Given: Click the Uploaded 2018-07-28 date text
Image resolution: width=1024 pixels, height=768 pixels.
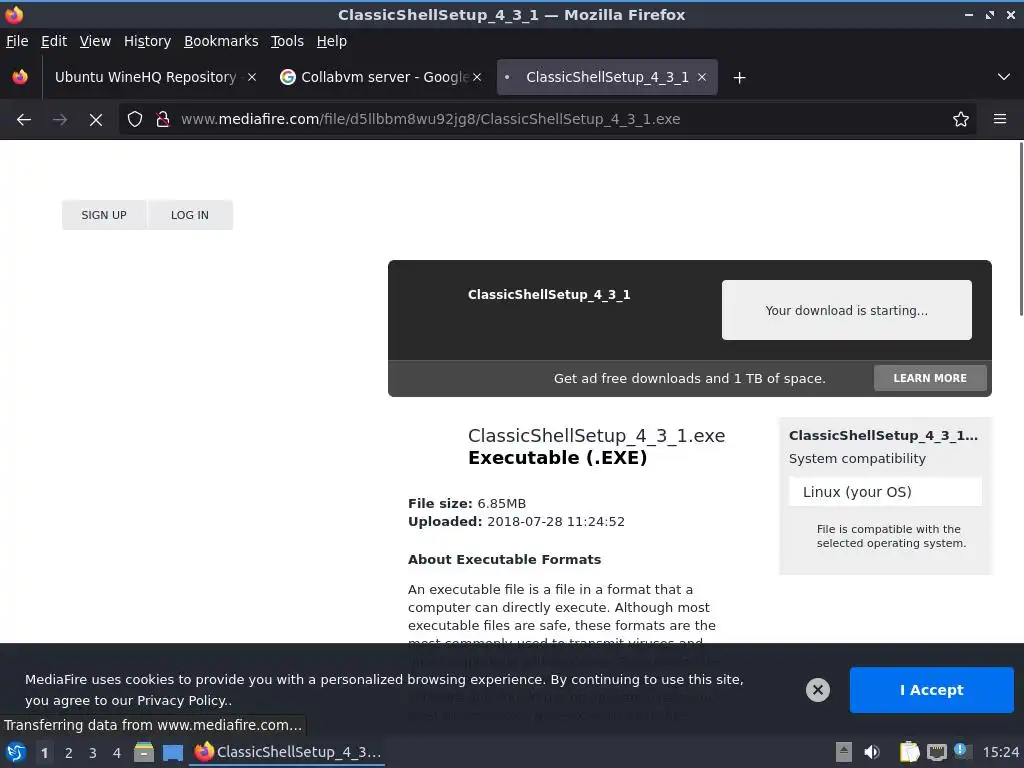Looking at the screenshot, I should click(x=516, y=522).
